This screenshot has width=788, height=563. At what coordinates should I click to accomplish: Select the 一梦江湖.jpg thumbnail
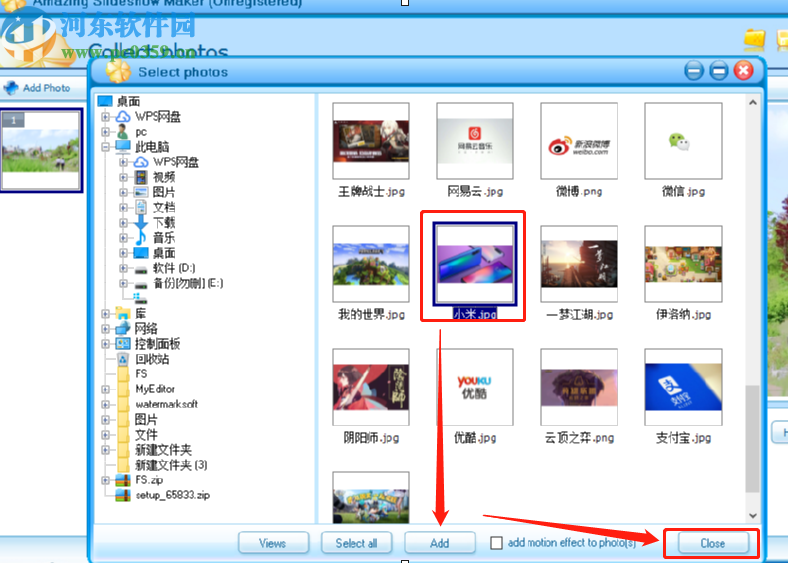(579, 264)
